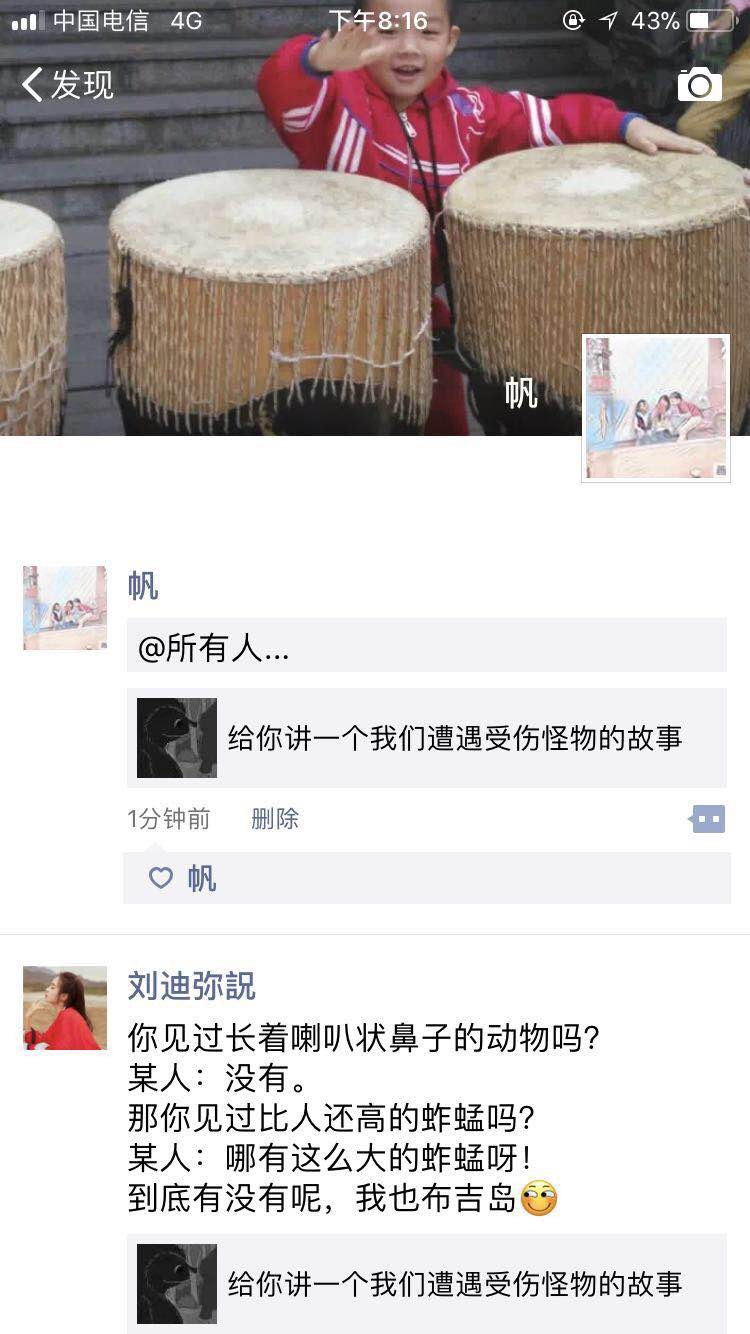Open 帆's avatar beside the first post
Screen dimensions: 750x1334
(65, 608)
